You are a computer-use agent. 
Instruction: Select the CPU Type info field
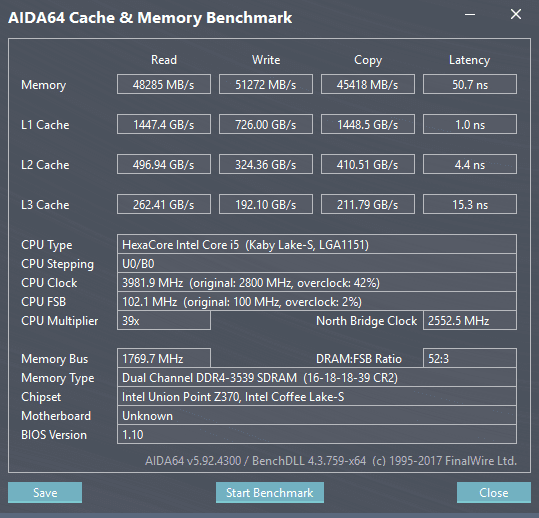pyautogui.click(x=317, y=244)
